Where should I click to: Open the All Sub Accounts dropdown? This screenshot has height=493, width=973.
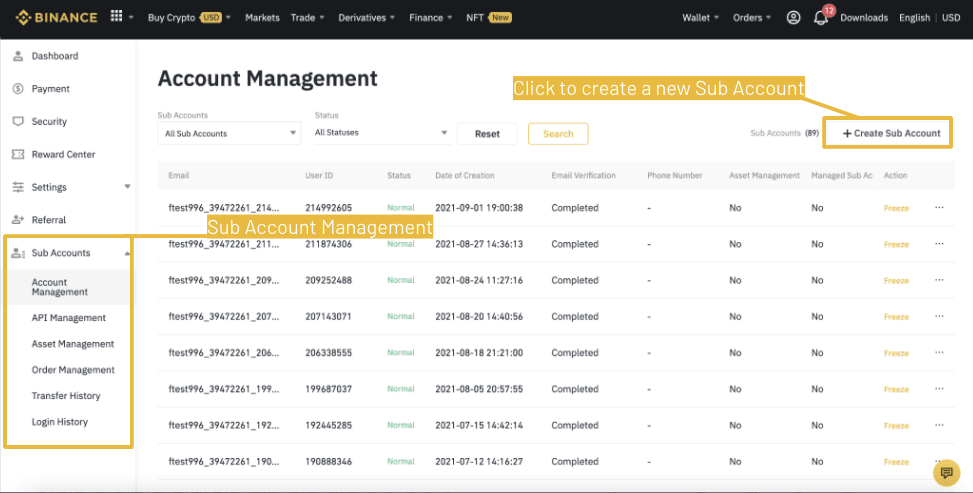pos(229,133)
